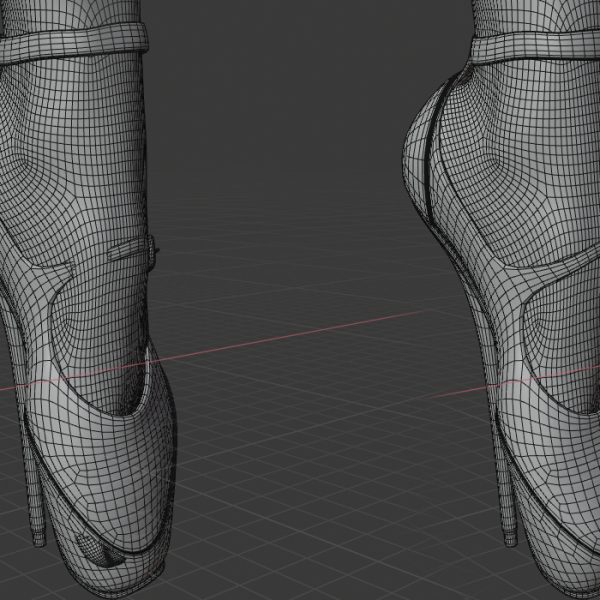This screenshot has height=600, width=600.
Task: Click the bottom tip of left stiletto heel
Action: (40, 542)
